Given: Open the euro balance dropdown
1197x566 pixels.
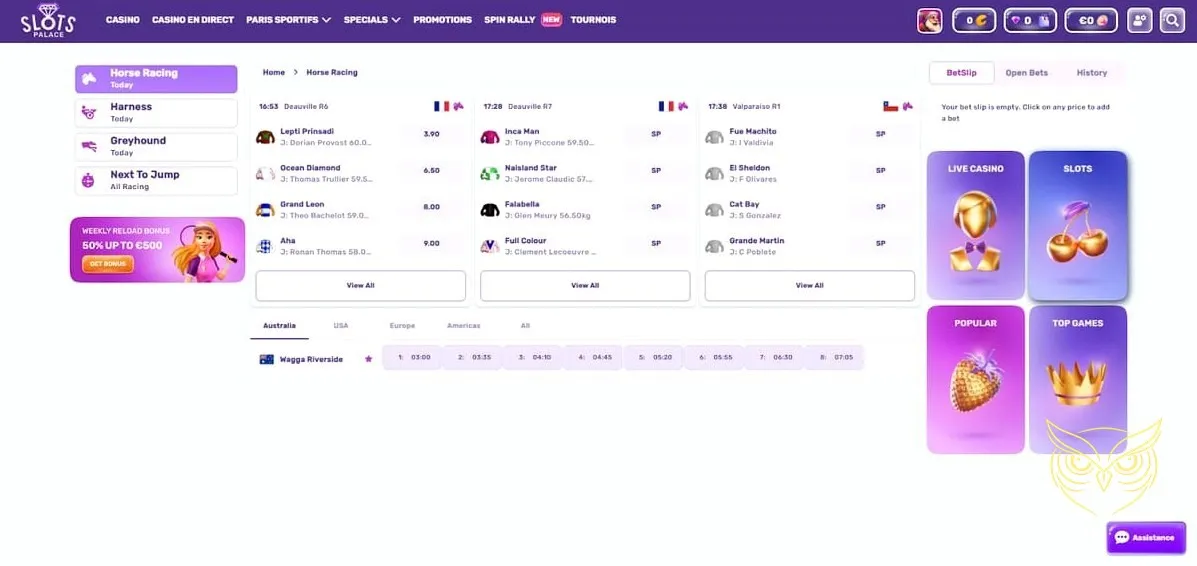Looking at the screenshot, I should click(x=1091, y=20).
